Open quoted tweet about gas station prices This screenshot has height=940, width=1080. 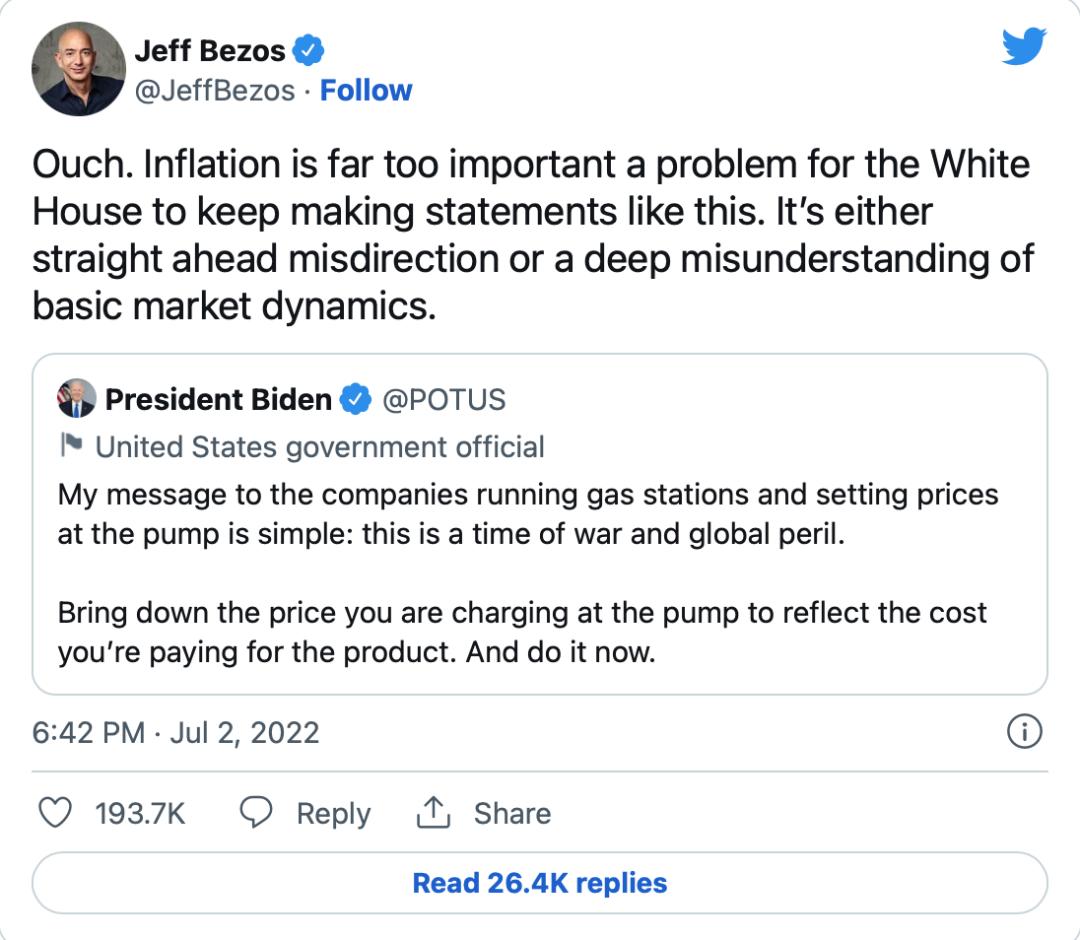pyautogui.click(x=540, y=524)
